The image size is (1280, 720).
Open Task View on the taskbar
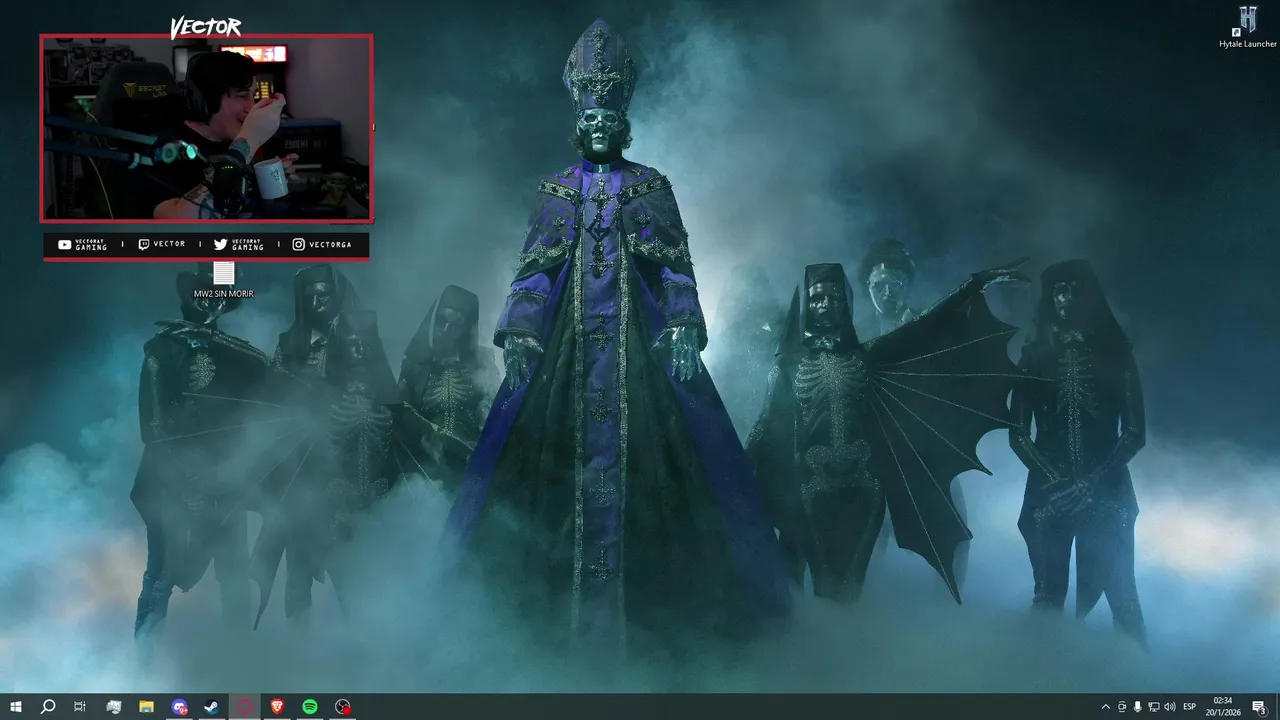coord(80,707)
